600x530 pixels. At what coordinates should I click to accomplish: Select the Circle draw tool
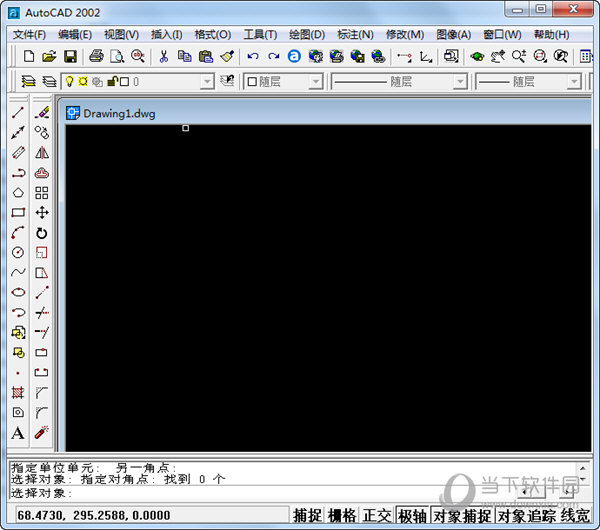[x=18, y=253]
